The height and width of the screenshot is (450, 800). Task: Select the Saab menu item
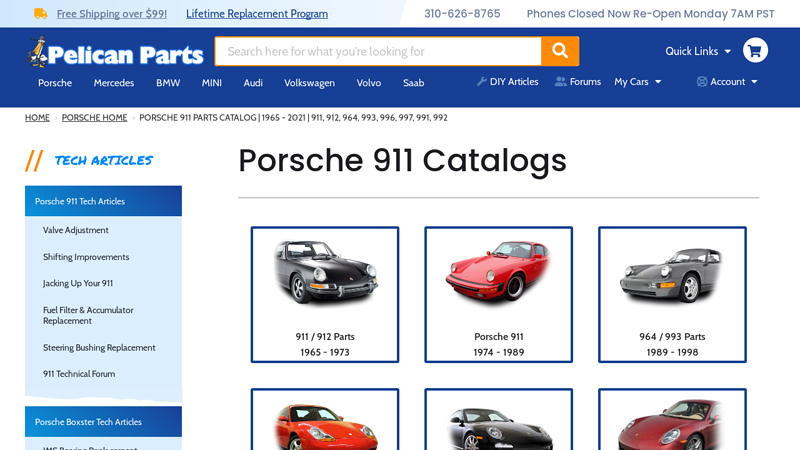413,83
